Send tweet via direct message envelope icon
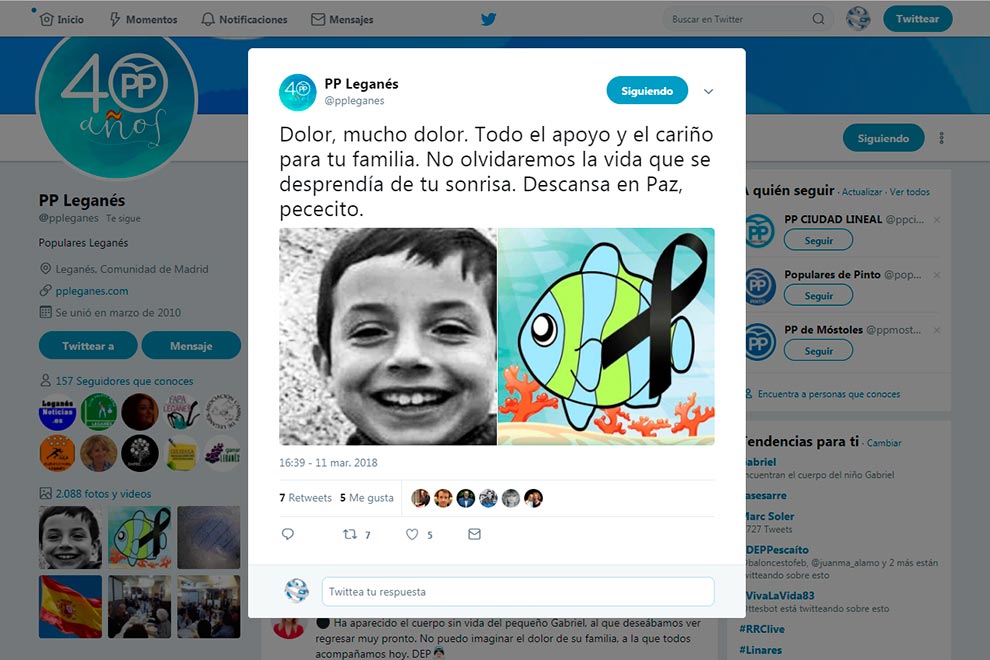This screenshot has height=660, width=990. coord(474,534)
